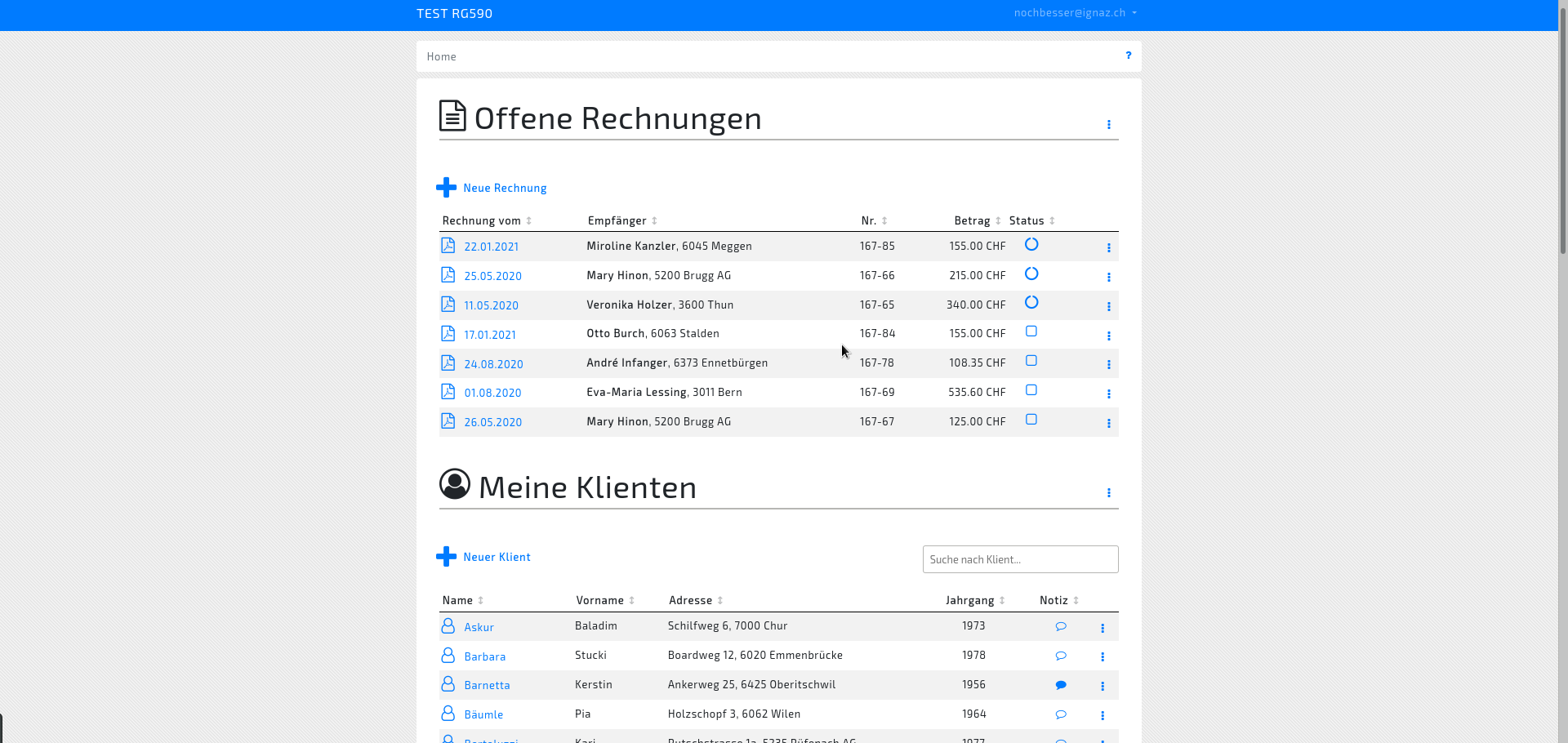Screen dimensions: 1568x743
Task: Open the three-dot menu of Offene Rechnungen section
Action: (1109, 125)
